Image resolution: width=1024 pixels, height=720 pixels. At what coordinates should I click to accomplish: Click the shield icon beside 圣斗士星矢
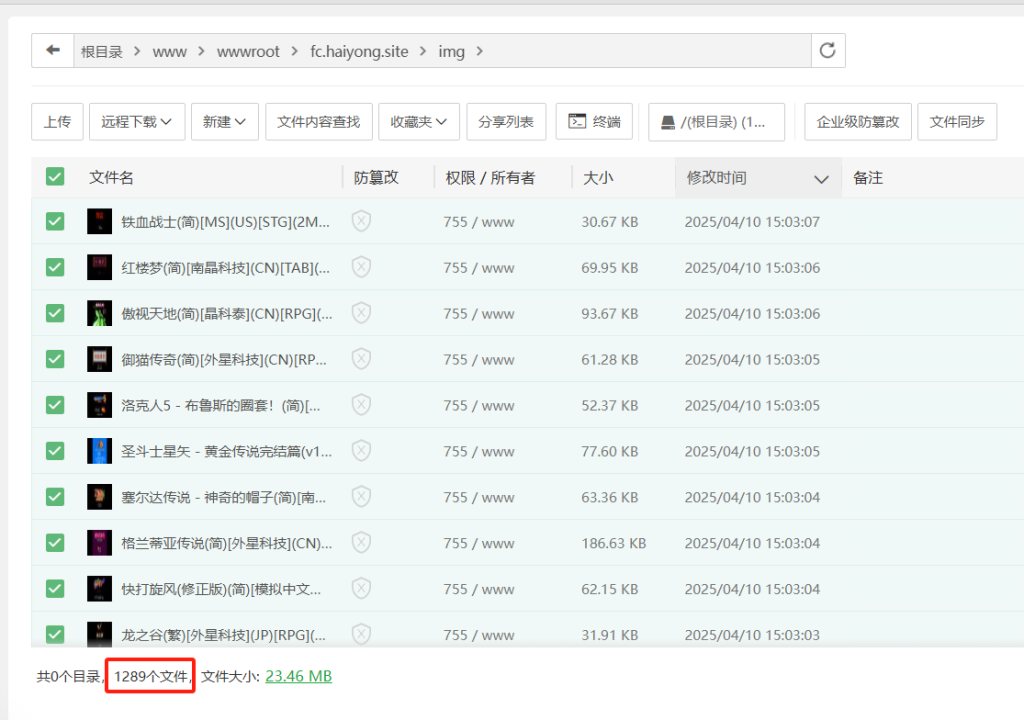pyautogui.click(x=361, y=451)
